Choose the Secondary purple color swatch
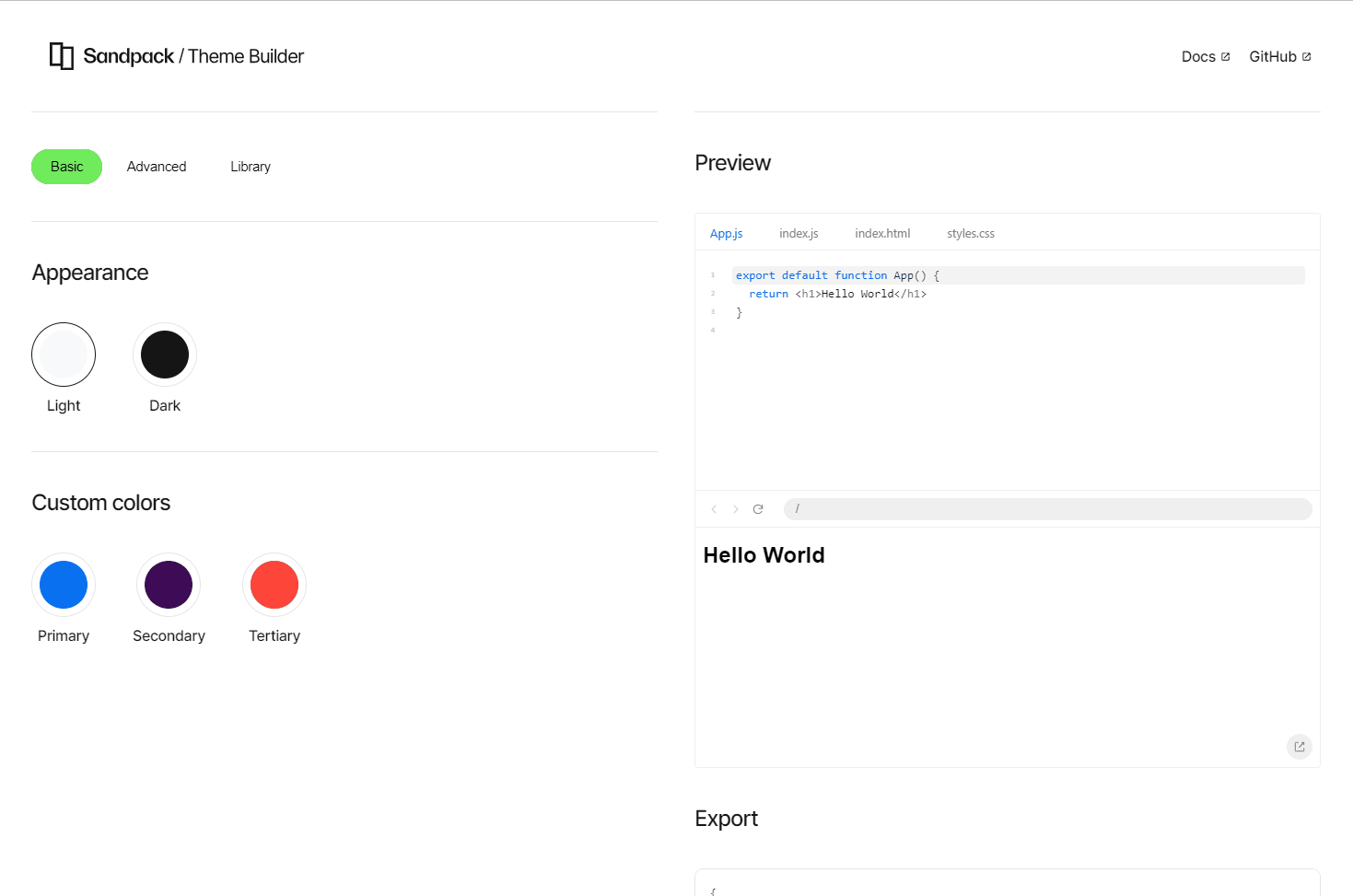This screenshot has height=896, width=1353. pyautogui.click(x=169, y=585)
